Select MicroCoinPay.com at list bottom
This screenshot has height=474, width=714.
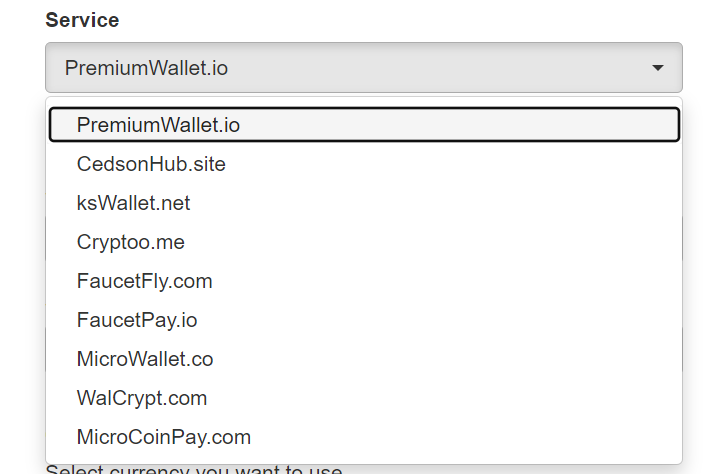pyautogui.click(x=163, y=437)
